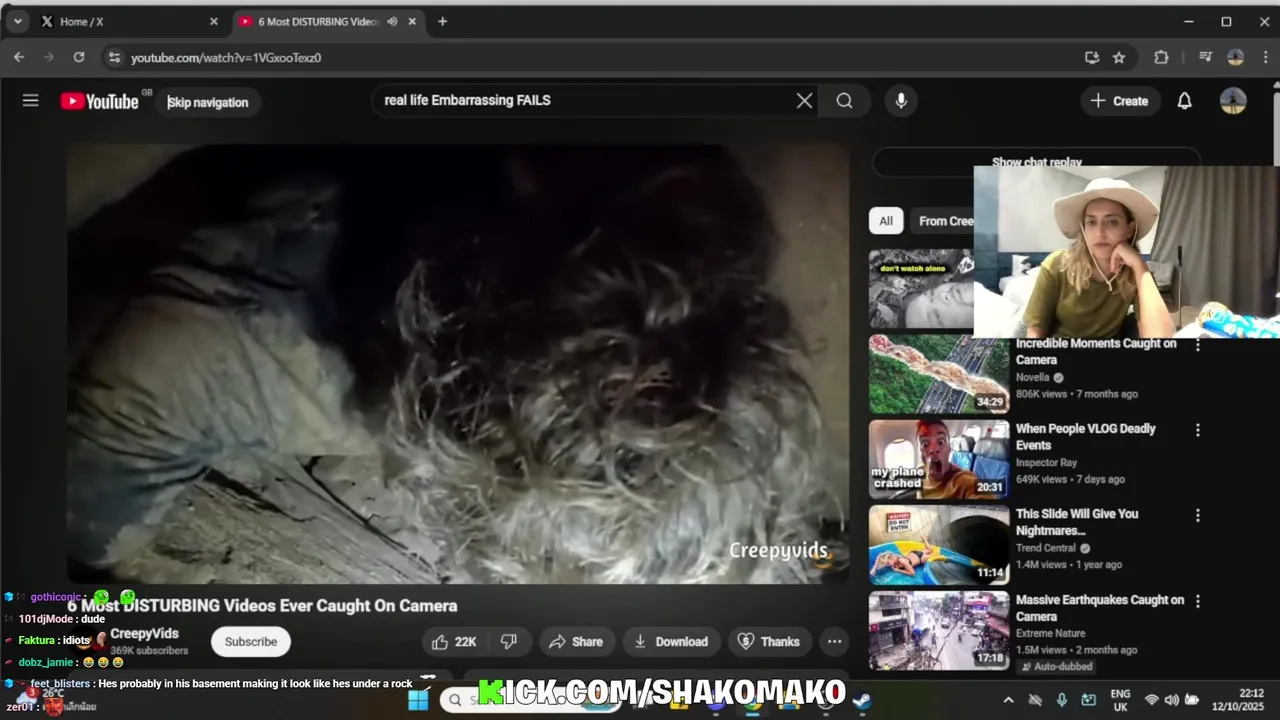Open the YouTube notifications bell
1280x720 pixels.
coord(1184,100)
